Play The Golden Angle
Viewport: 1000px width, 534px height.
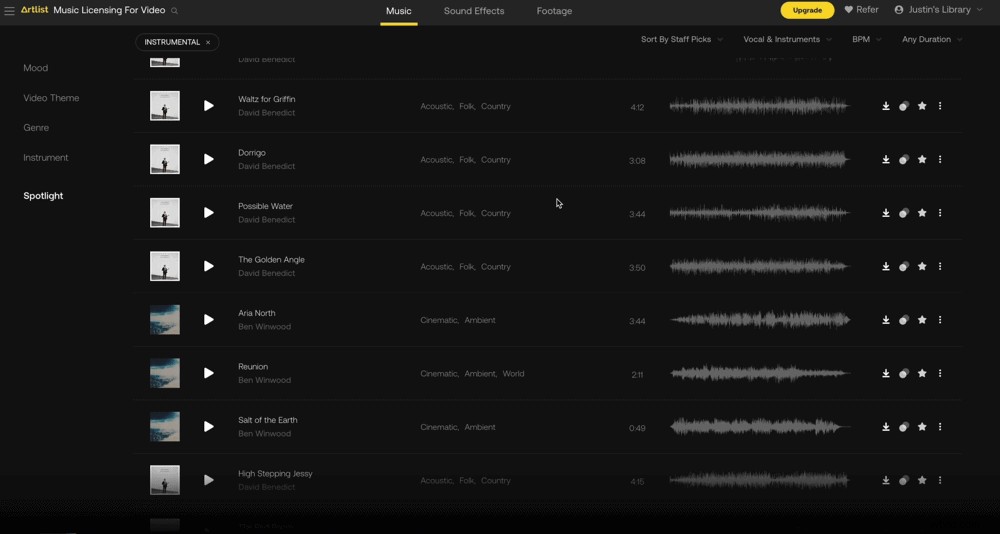click(209, 267)
